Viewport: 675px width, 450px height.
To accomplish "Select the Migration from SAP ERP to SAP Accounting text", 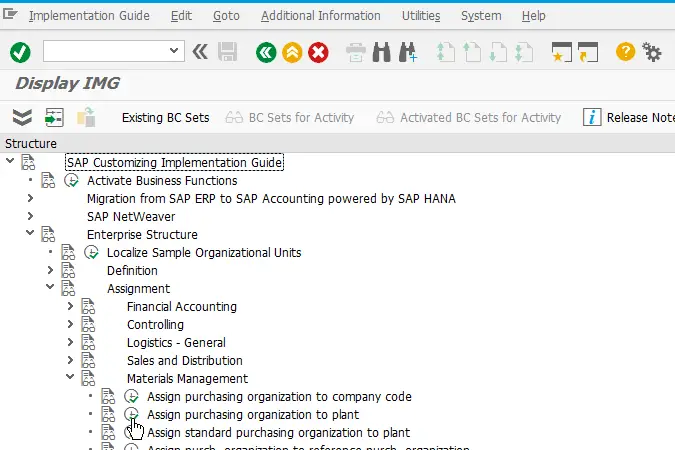I will click(271, 199).
